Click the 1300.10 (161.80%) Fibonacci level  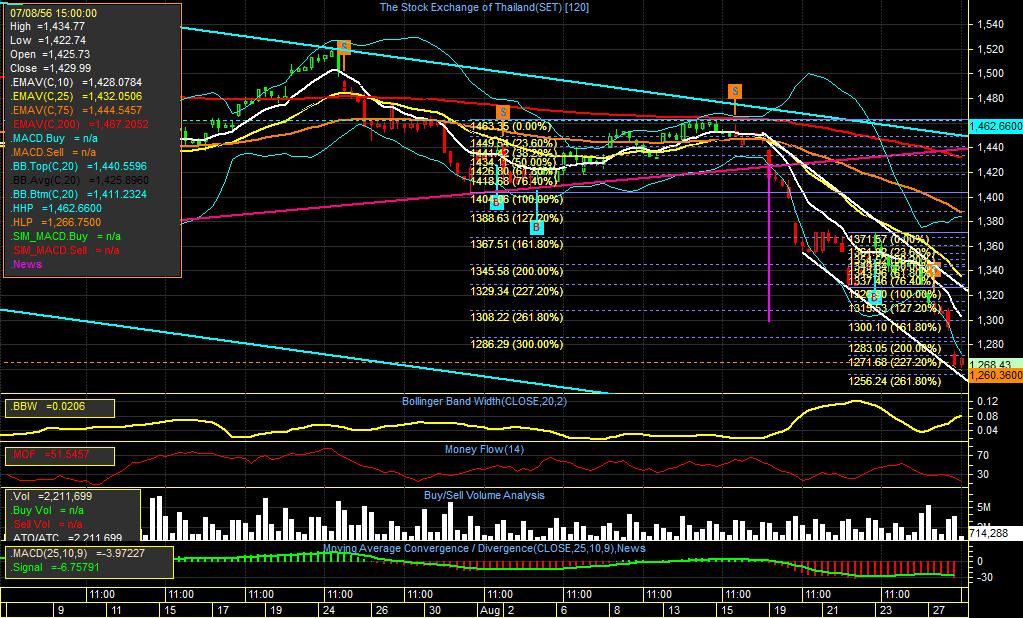coord(894,327)
